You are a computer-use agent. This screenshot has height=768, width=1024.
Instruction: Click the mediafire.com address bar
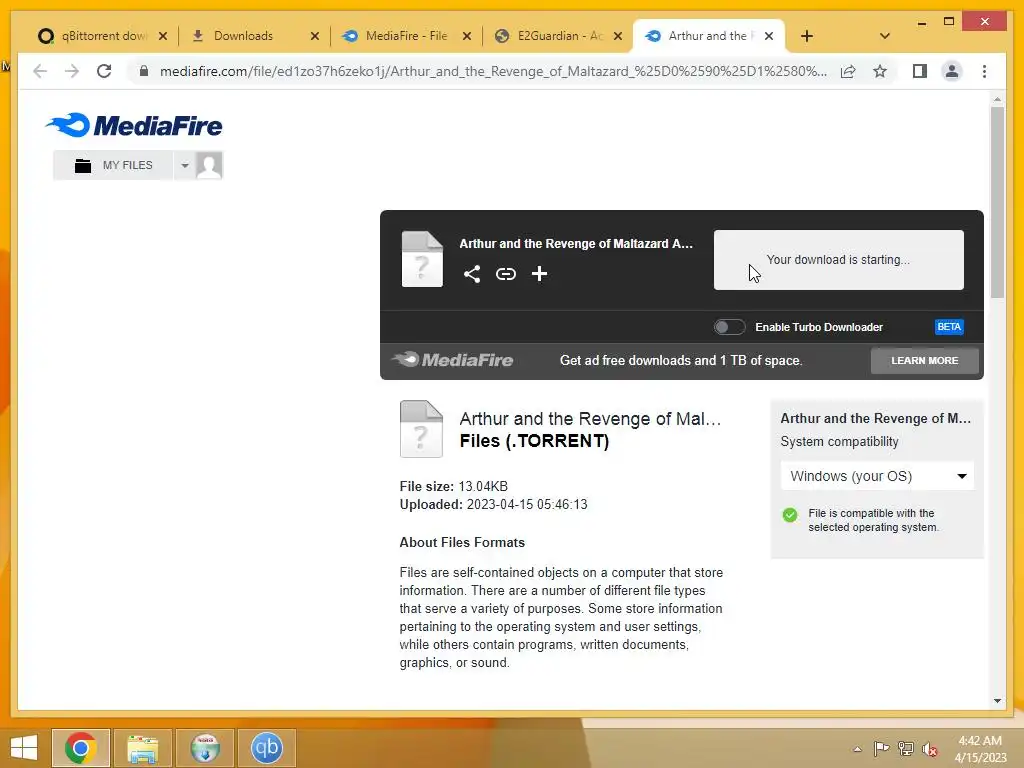[x=493, y=71]
